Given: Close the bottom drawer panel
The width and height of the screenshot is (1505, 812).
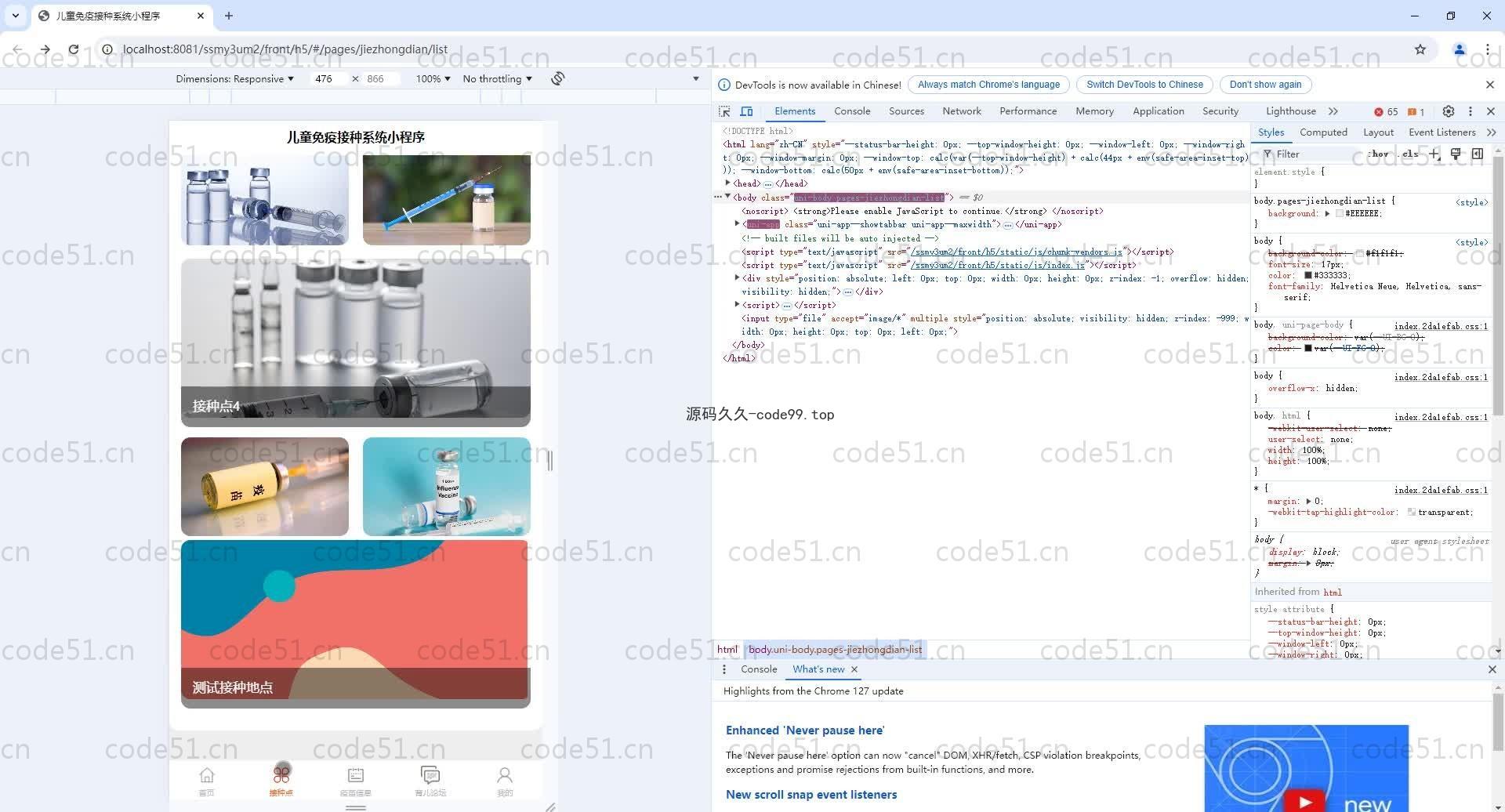Looking at the screenshot, I should coord(1492,669).
